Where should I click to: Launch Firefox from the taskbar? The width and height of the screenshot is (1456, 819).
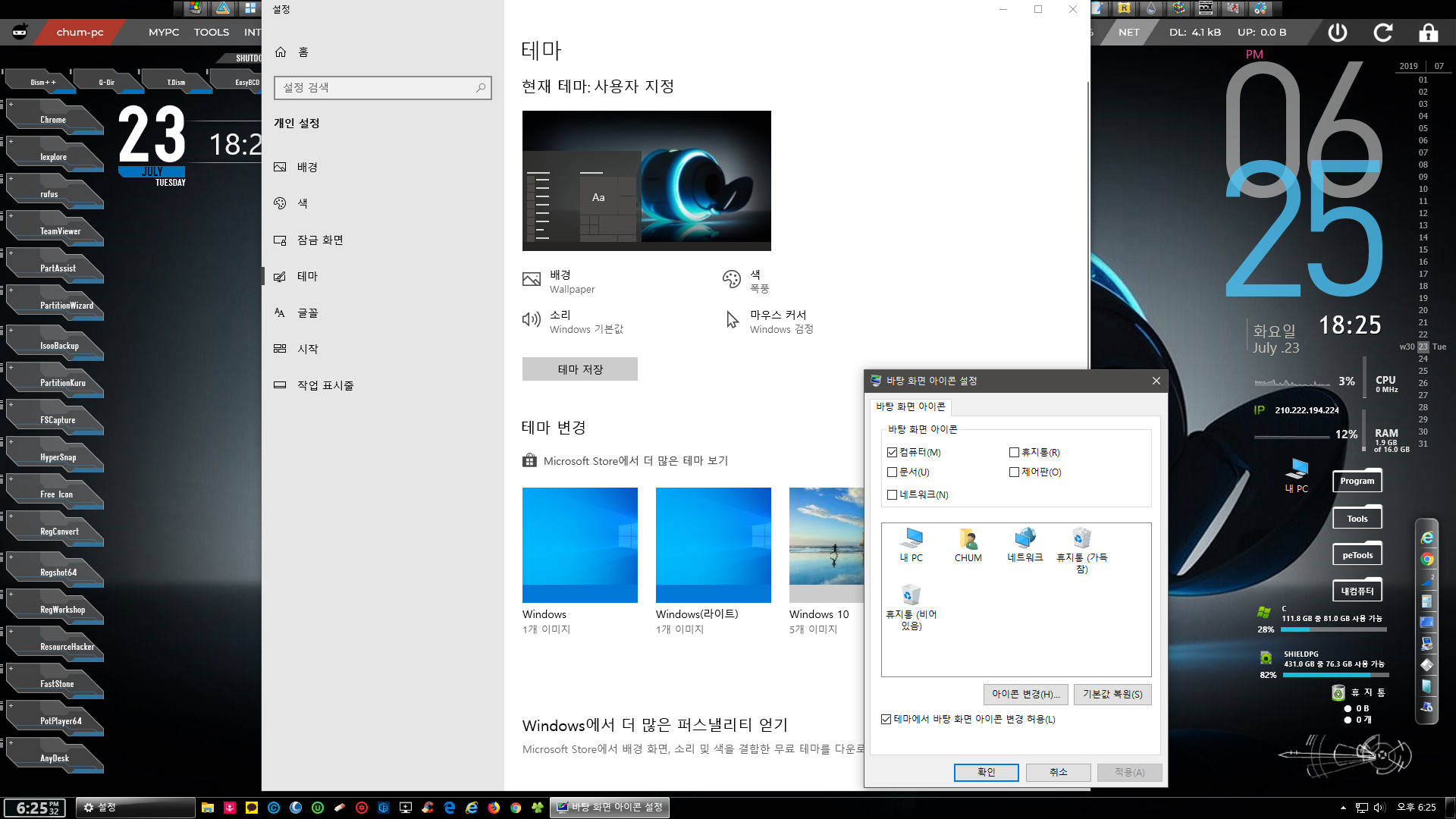tap(494, 808)
